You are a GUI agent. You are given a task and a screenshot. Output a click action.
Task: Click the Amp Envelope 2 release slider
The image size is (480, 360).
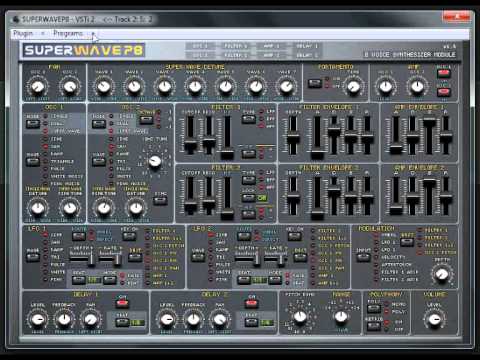coord(446,196)
